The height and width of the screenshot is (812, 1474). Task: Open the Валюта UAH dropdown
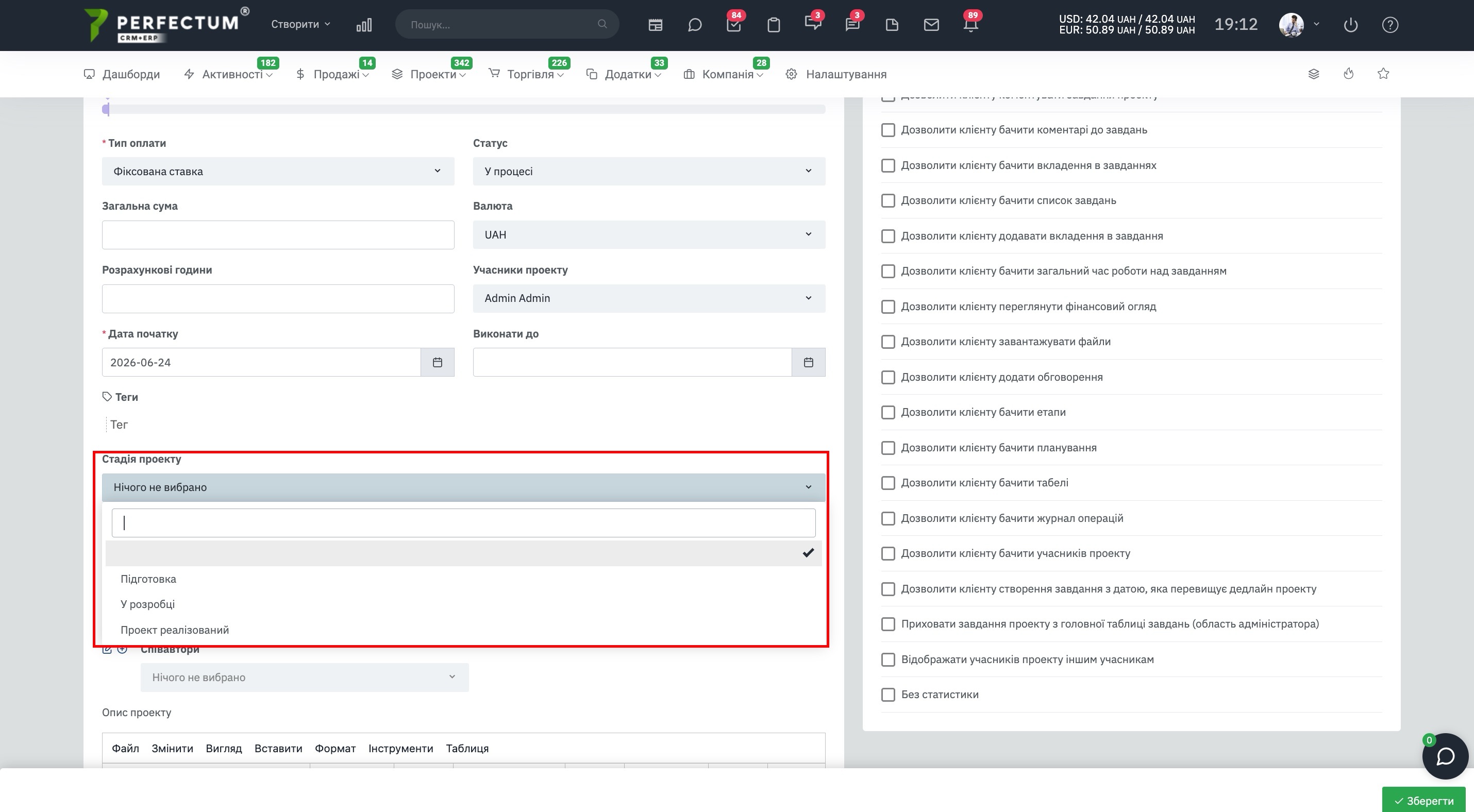(649, 234)
